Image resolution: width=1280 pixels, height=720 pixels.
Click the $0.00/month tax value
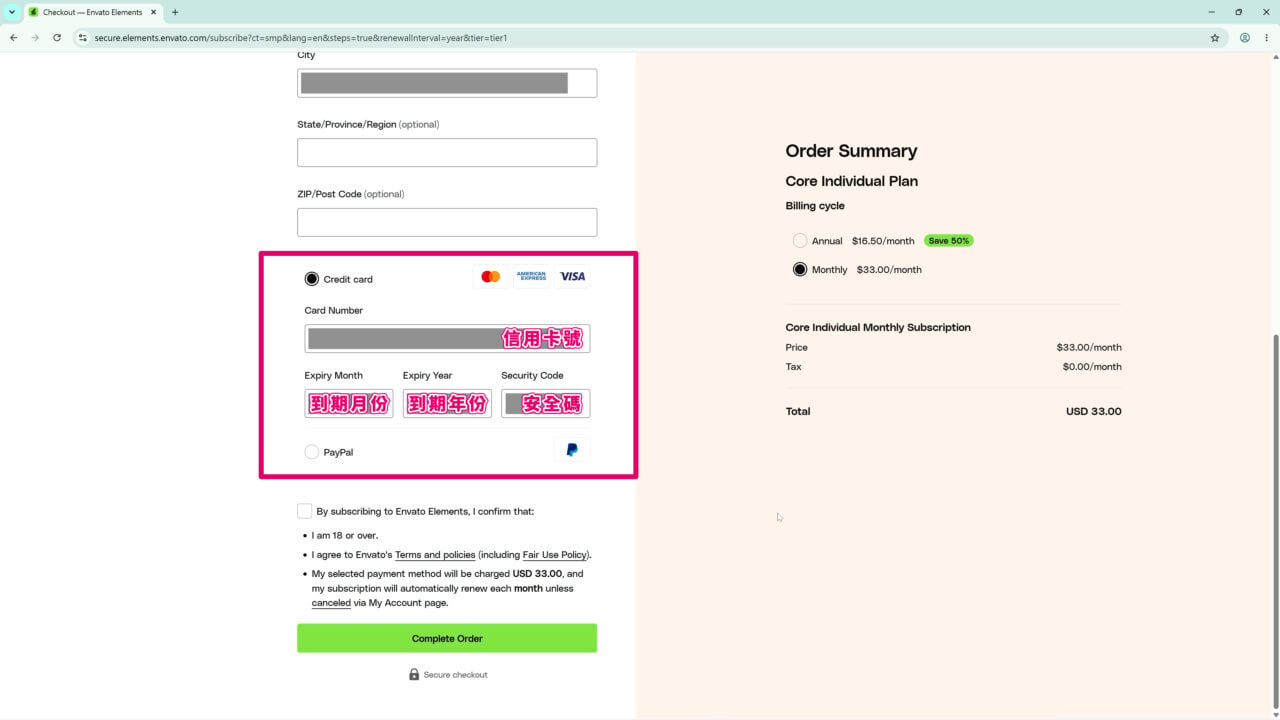1092,367
